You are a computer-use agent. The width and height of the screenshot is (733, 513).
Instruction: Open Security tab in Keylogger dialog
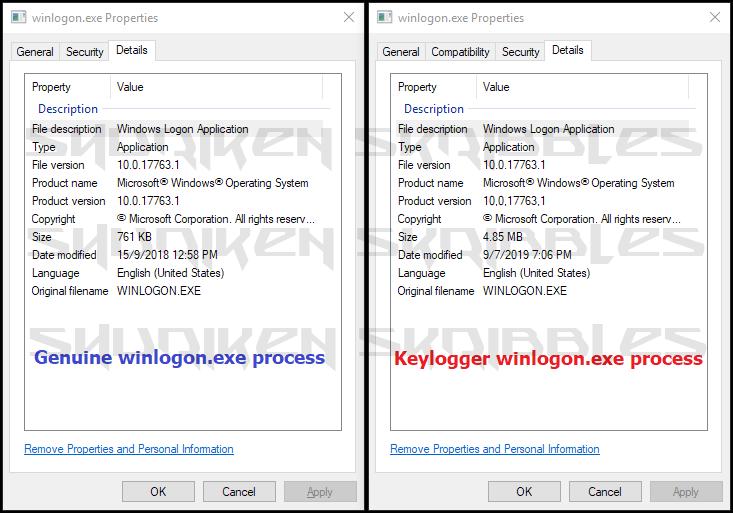pyautogui.click(x=520, y=52)
